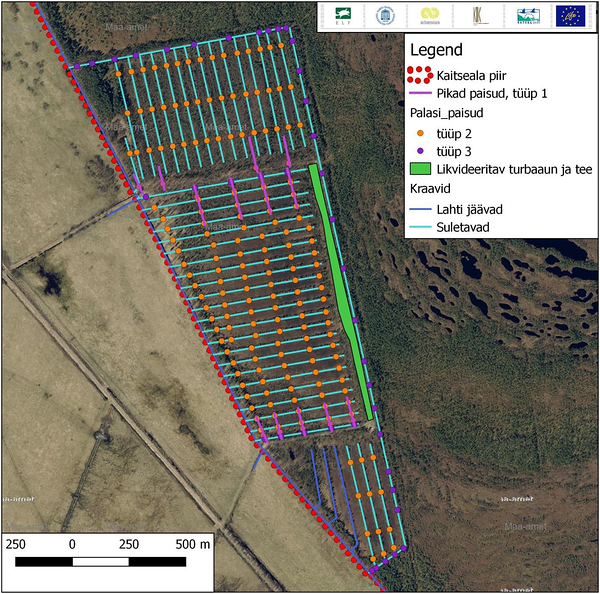This screenshot has width=600, height=594.
Task: Click the red dots Kaitseala piir symbol
Action: (x=419, y=74)
